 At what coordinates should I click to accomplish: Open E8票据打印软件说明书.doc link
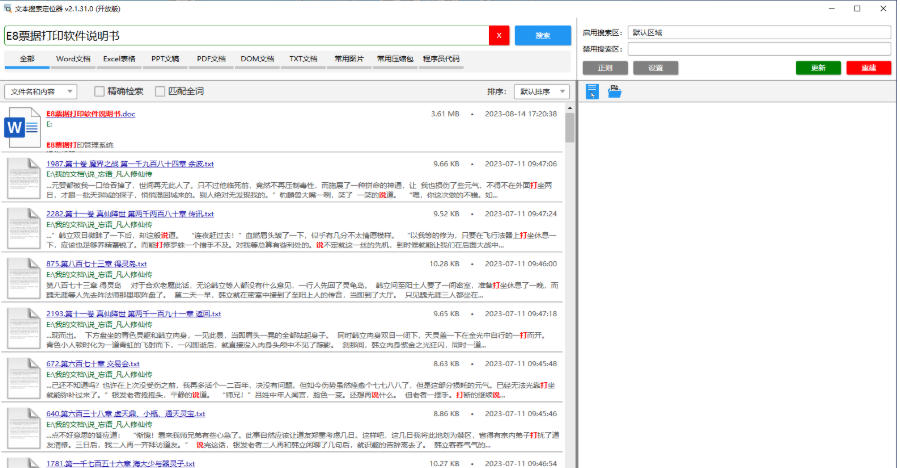tap(91, 114)
